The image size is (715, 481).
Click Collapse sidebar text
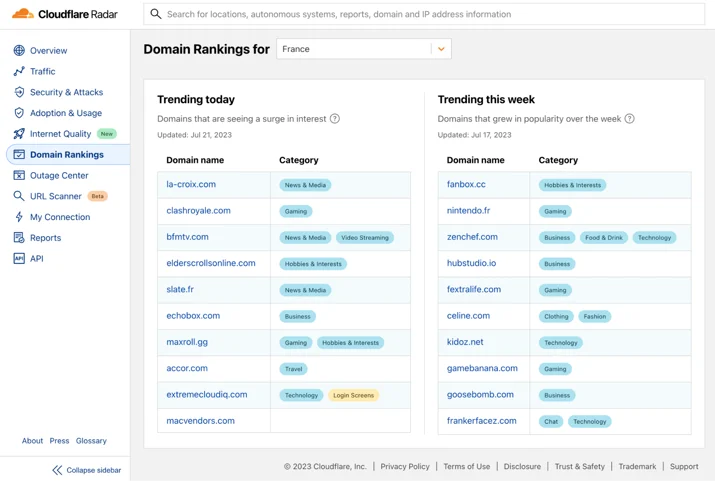point(94,470)
